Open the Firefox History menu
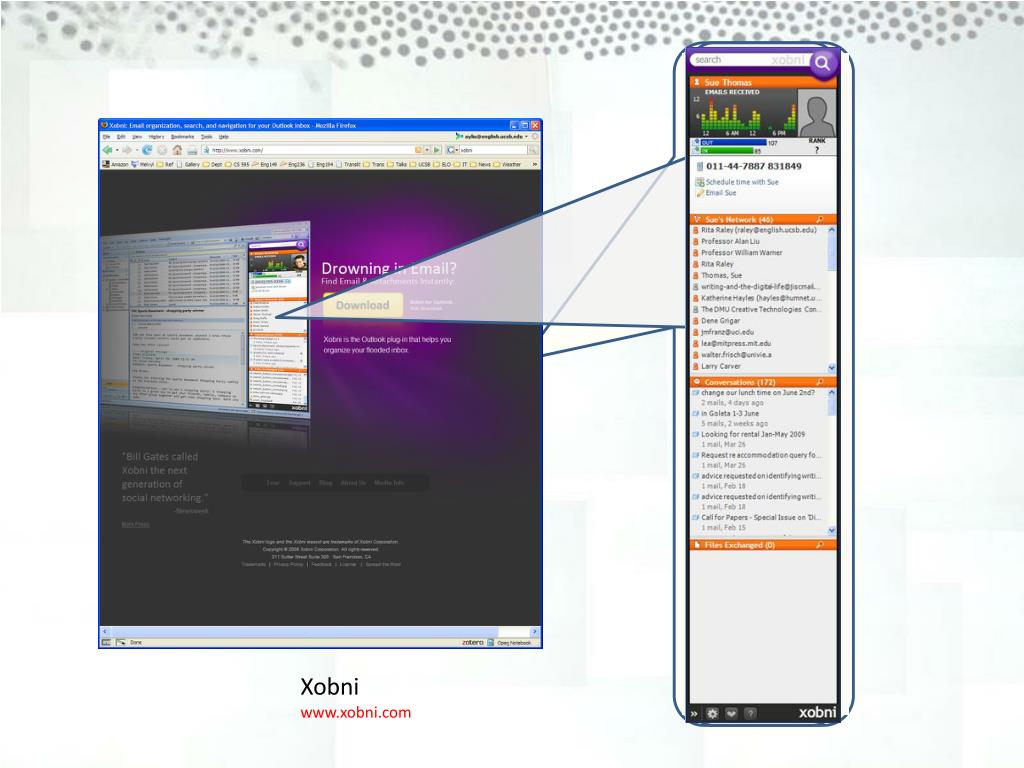The width and height of the screenshot is (1024, 768). point(156,136)
